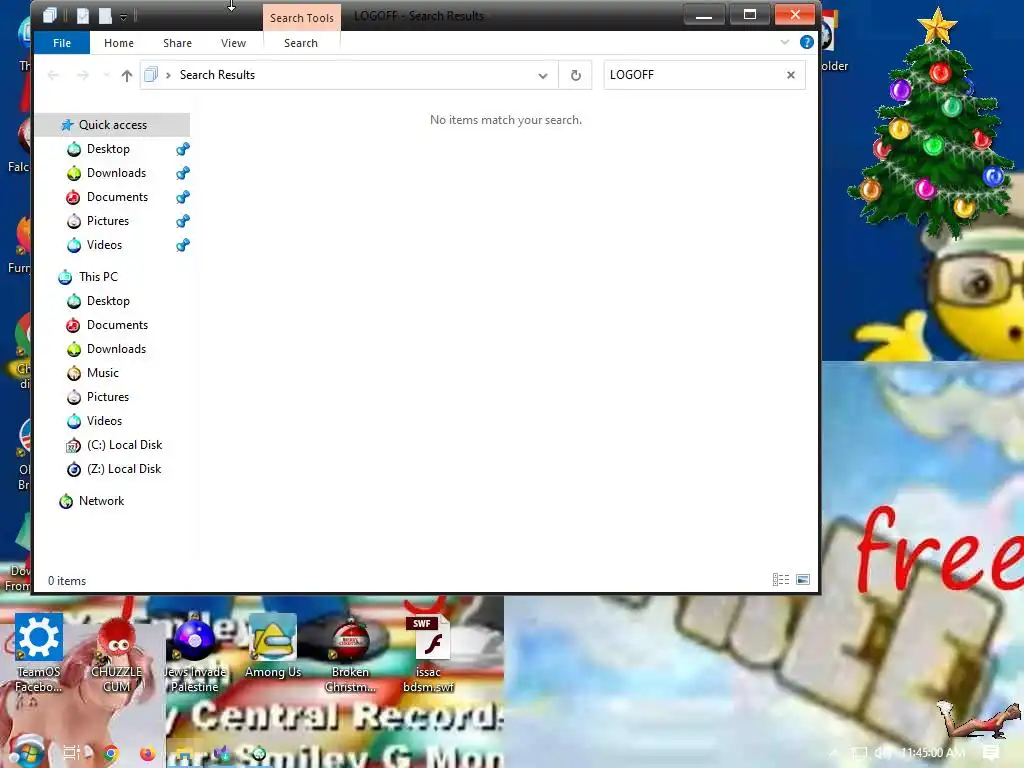
Task: Open the Action Center notifications icon
Action: click(x=991, y=753)
